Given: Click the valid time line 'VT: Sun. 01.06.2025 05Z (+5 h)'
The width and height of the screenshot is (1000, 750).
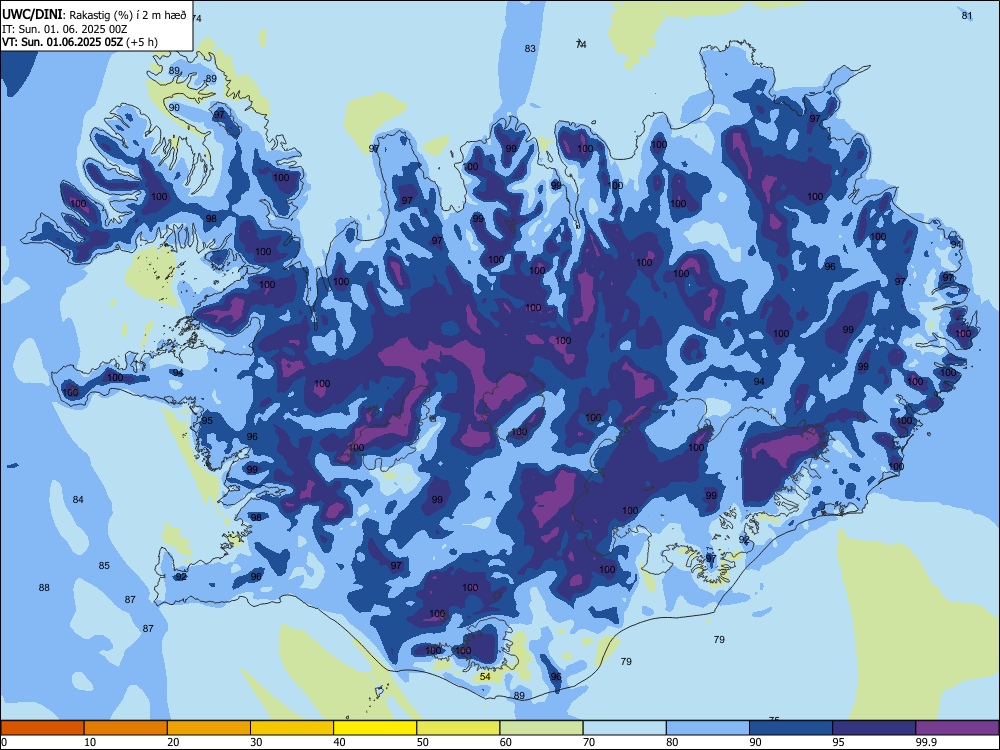Looking at the screenshot, I should click(x=80, y=42).
